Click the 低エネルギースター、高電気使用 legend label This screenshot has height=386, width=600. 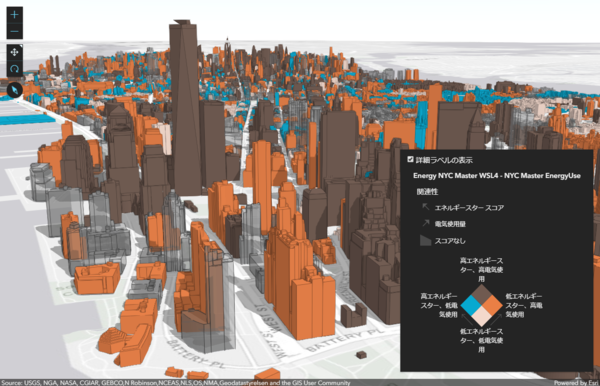524,305
